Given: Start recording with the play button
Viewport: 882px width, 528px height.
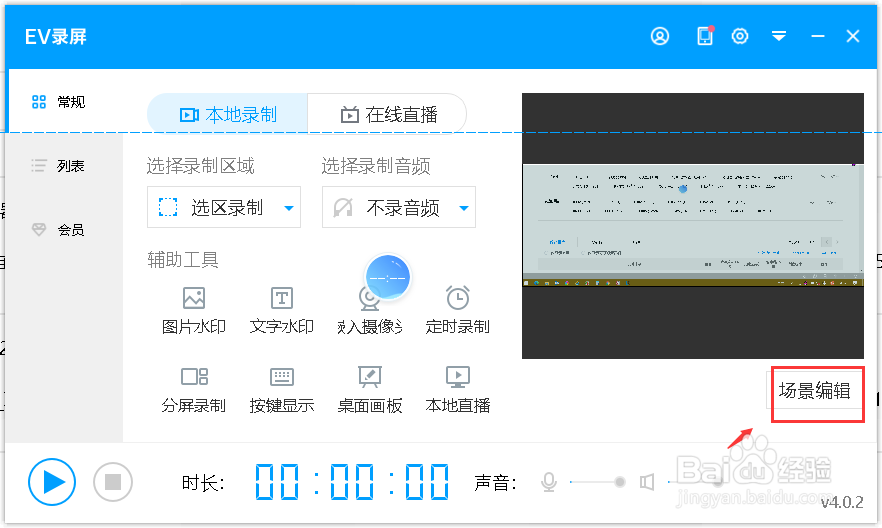Looking at the screenshot, I should (x=52, y=482).
